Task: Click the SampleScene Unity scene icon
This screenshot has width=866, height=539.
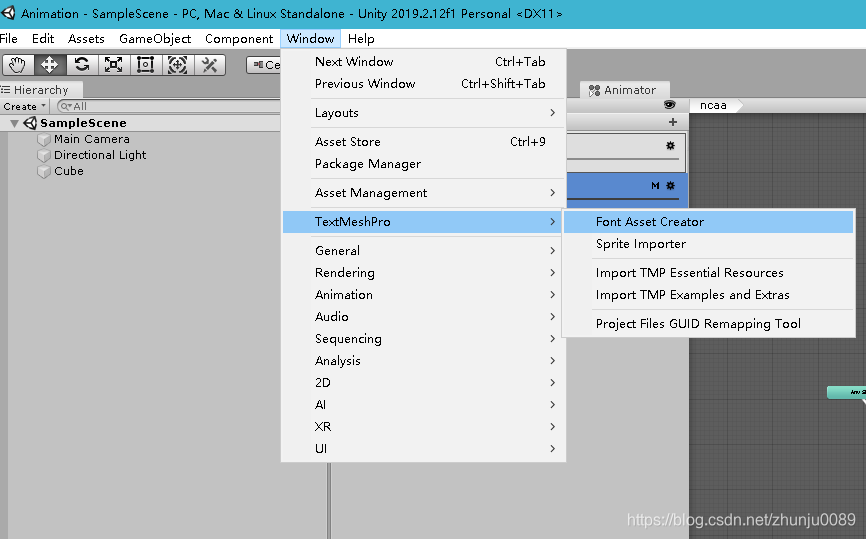Action: point(30,123)
